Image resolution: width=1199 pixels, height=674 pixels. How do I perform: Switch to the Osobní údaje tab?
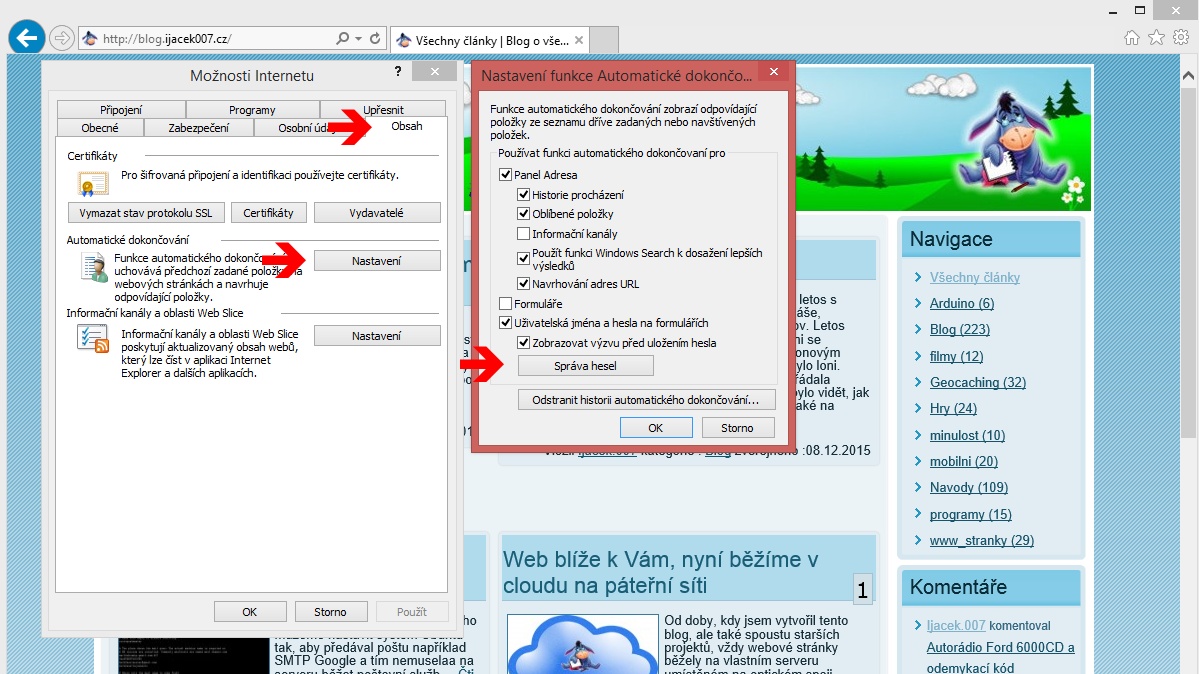(x=306, y=128)
